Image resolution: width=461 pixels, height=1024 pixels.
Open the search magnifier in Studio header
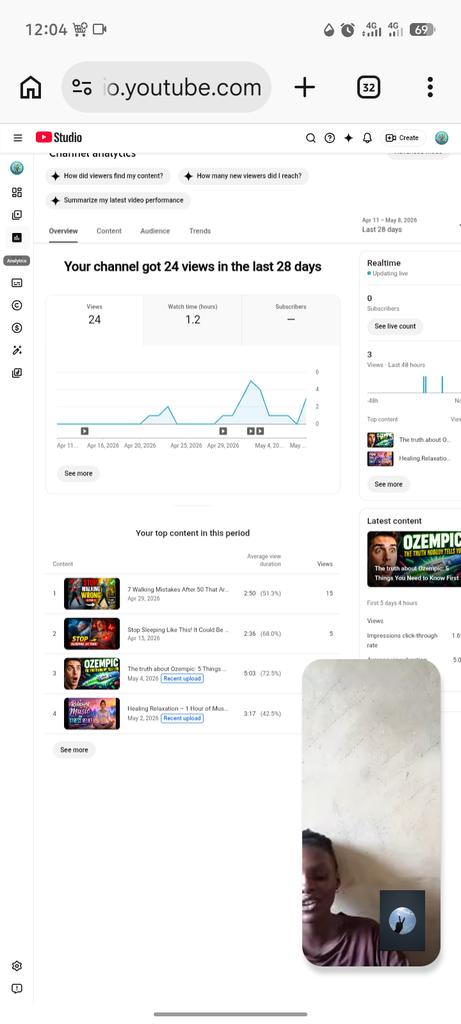[x=311, y=138]
